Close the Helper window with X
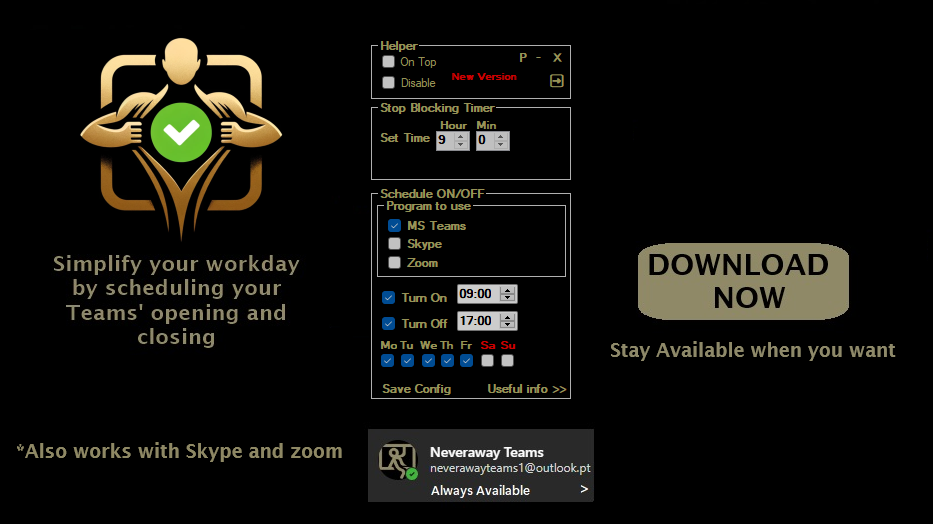The image size is (933, 524). pos(557,58)
